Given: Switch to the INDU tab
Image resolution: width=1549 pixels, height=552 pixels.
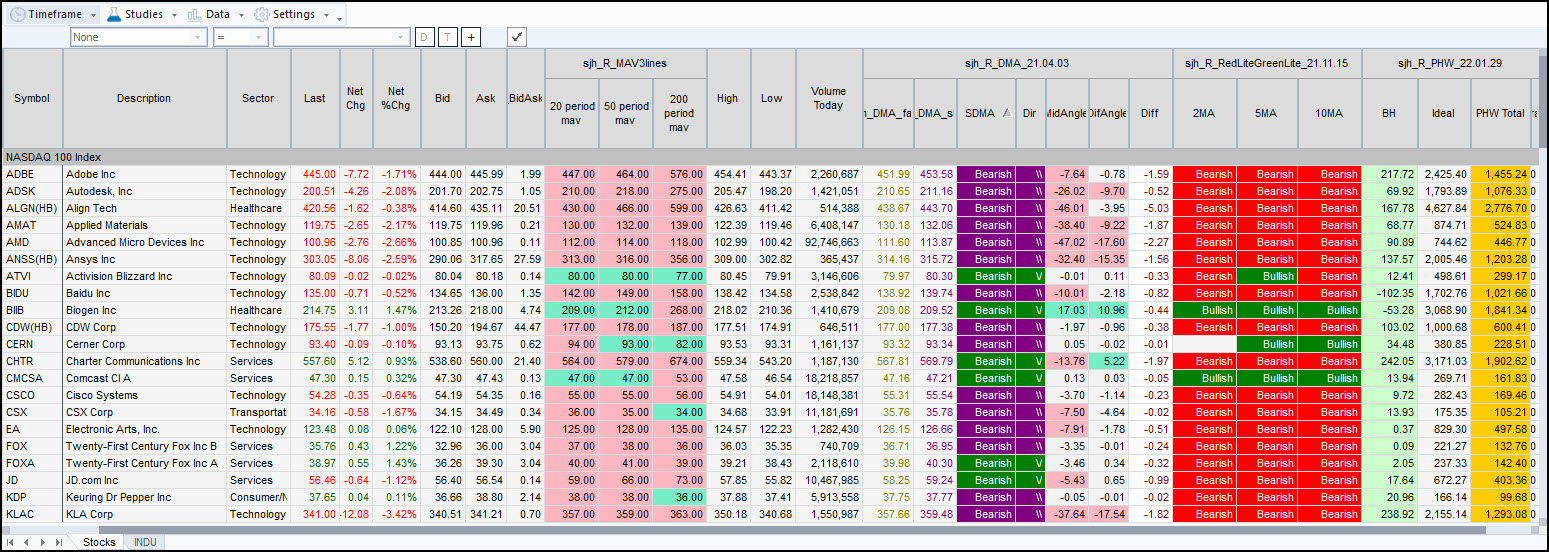Looking at the screenshot, I should coord(145,541).
